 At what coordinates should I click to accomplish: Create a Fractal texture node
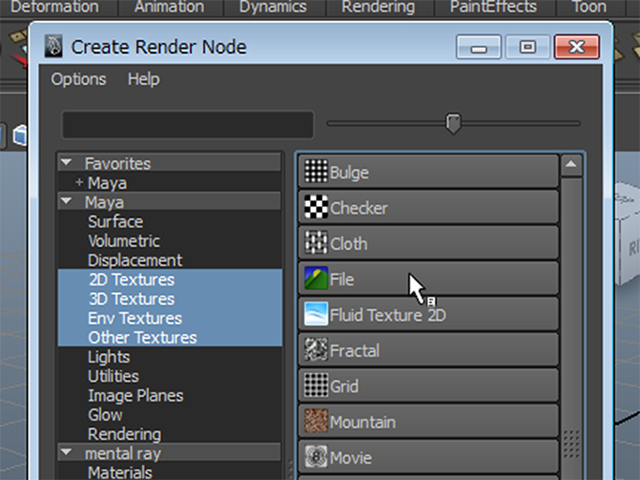[x=428, y=350]
